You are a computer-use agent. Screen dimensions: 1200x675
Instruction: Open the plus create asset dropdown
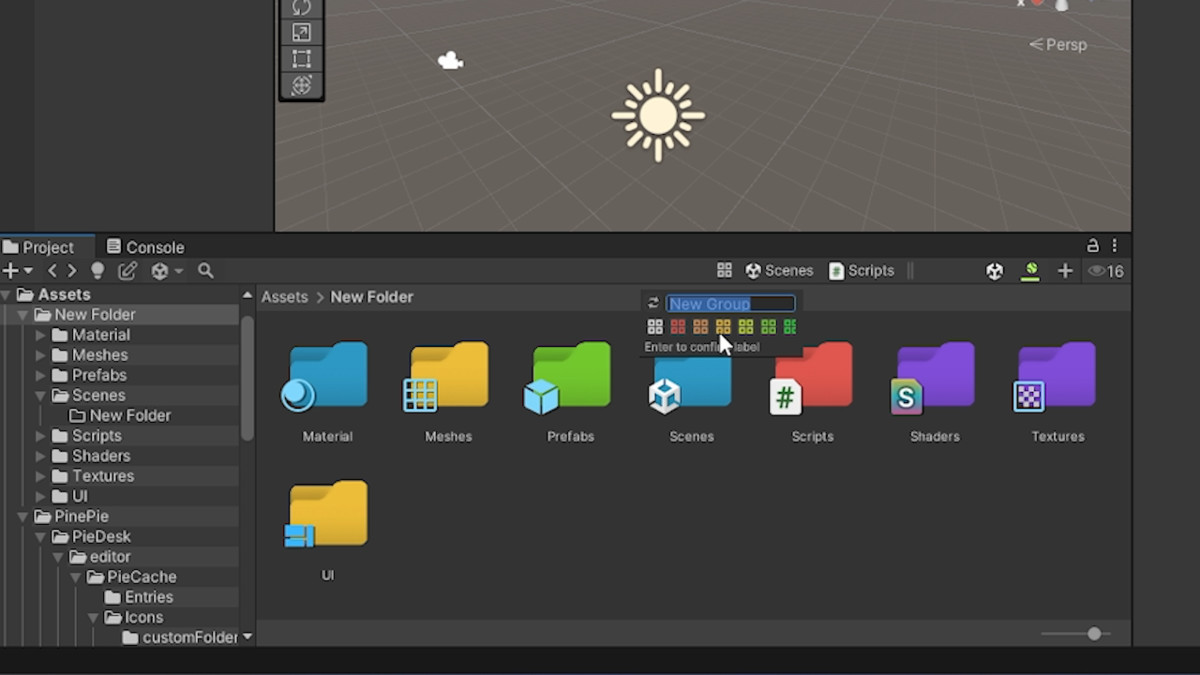pos(17,271)
